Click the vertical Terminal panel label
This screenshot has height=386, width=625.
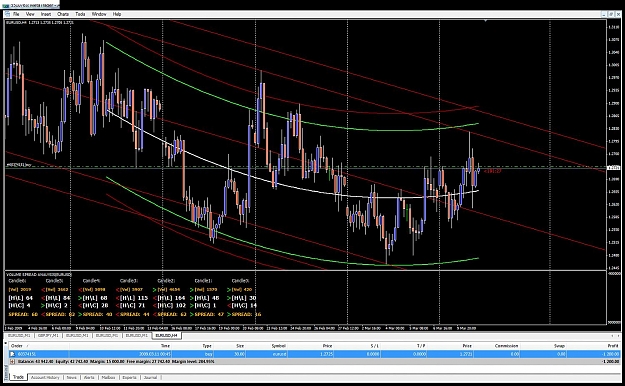pos(6,372)
